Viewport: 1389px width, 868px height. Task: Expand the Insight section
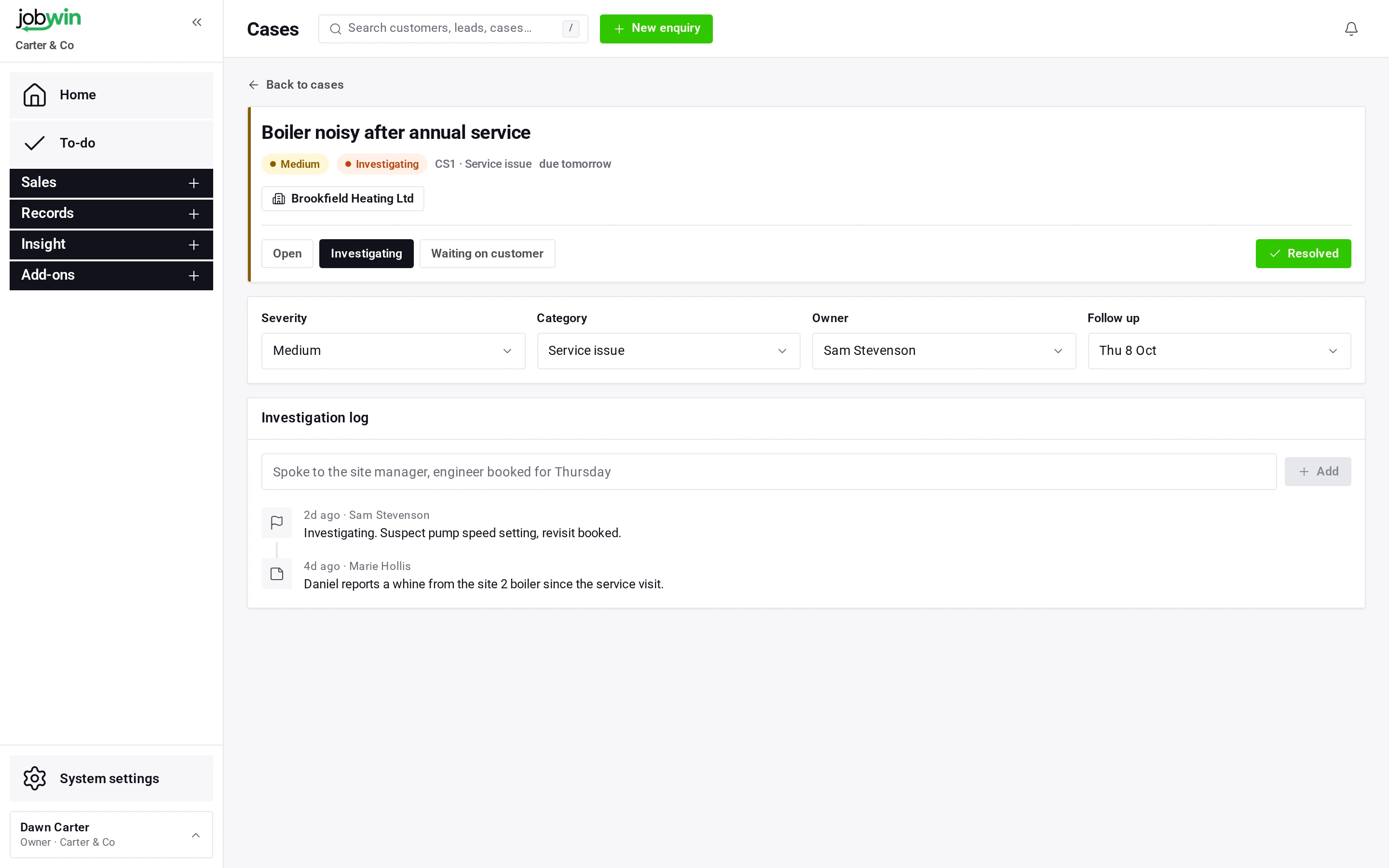point(111,244)
